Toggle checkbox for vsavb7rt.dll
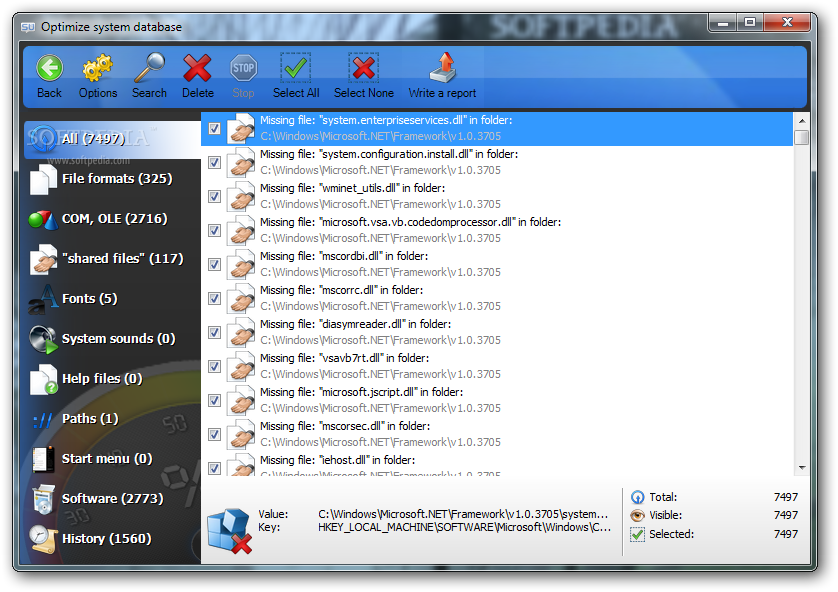838x592 pixels. pos(214,367)
